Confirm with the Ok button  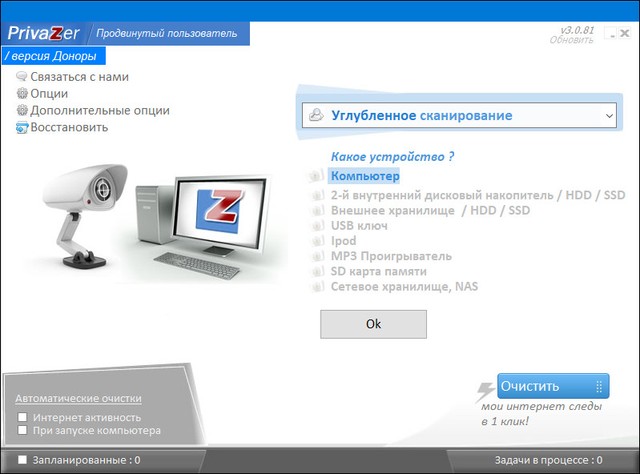pyautogui.click(x=373, y=324)
